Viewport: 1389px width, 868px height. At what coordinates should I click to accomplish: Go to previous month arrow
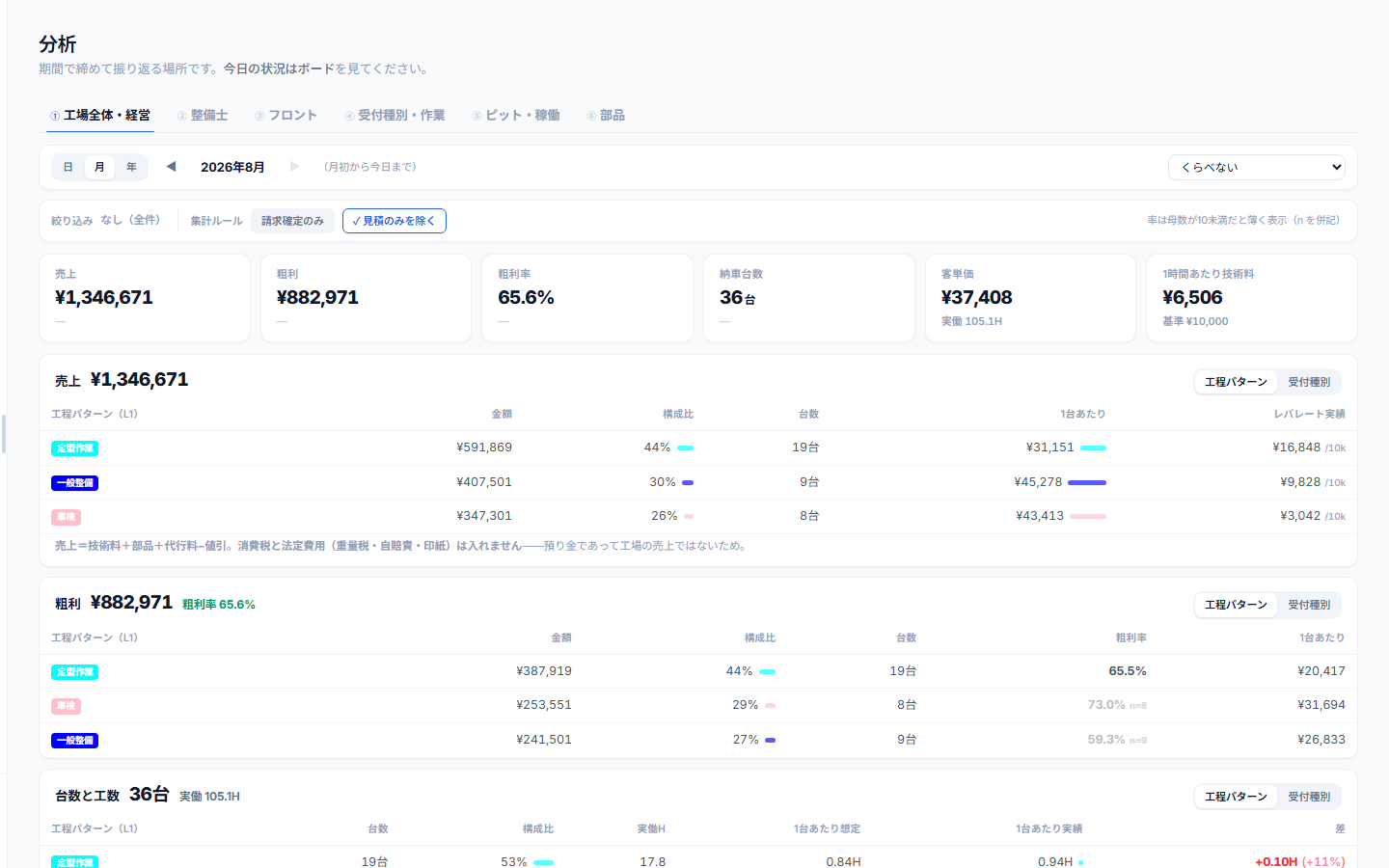point(171,167)
